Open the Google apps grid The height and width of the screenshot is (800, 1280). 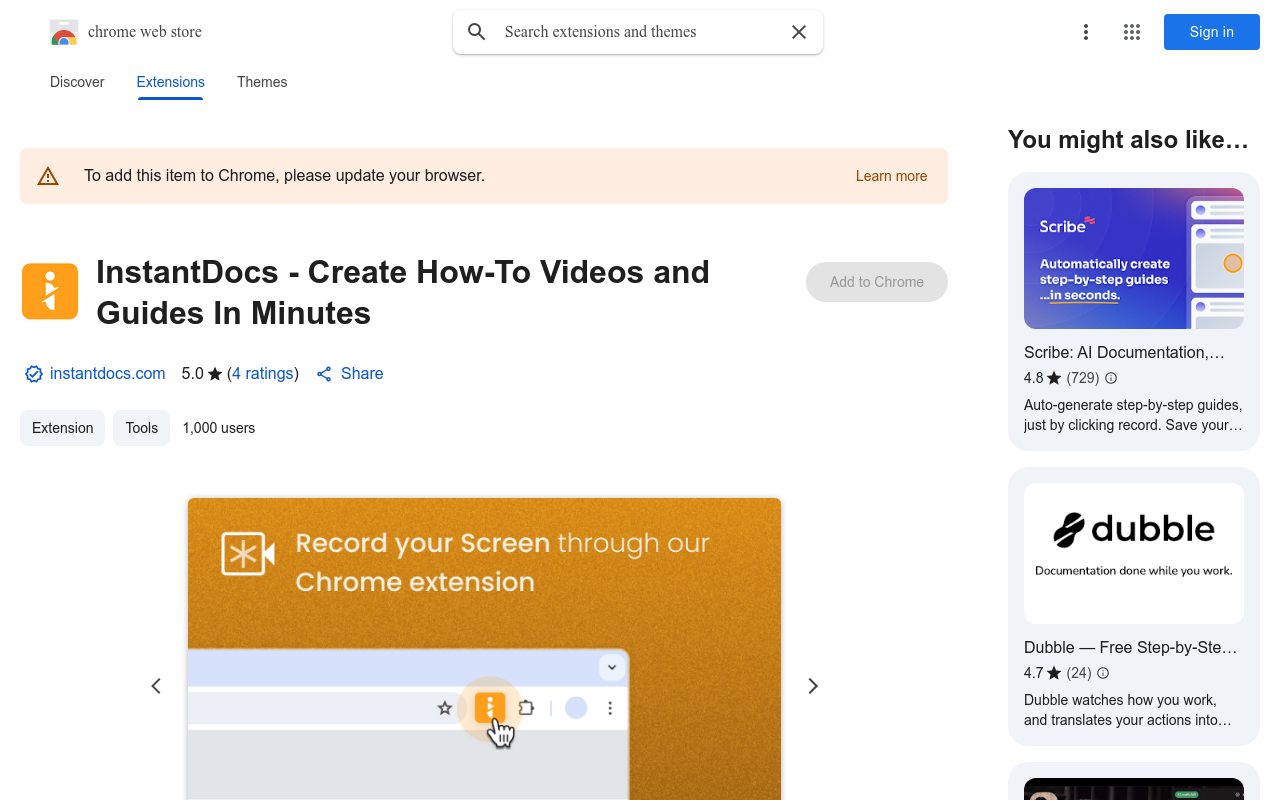pyautogui.click(x=1132, y=32)
